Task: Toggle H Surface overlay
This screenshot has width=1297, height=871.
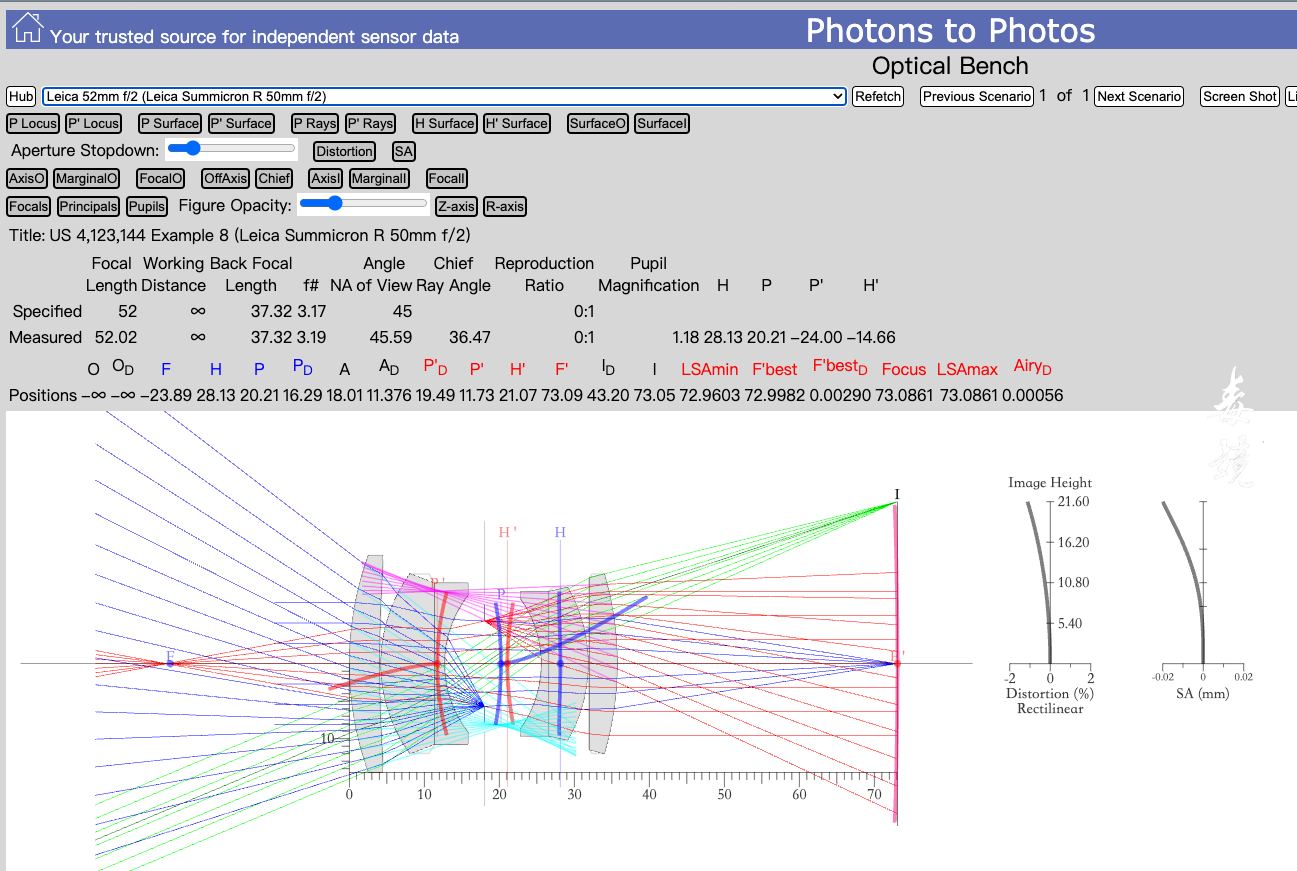Action: [x=444, y=124]
